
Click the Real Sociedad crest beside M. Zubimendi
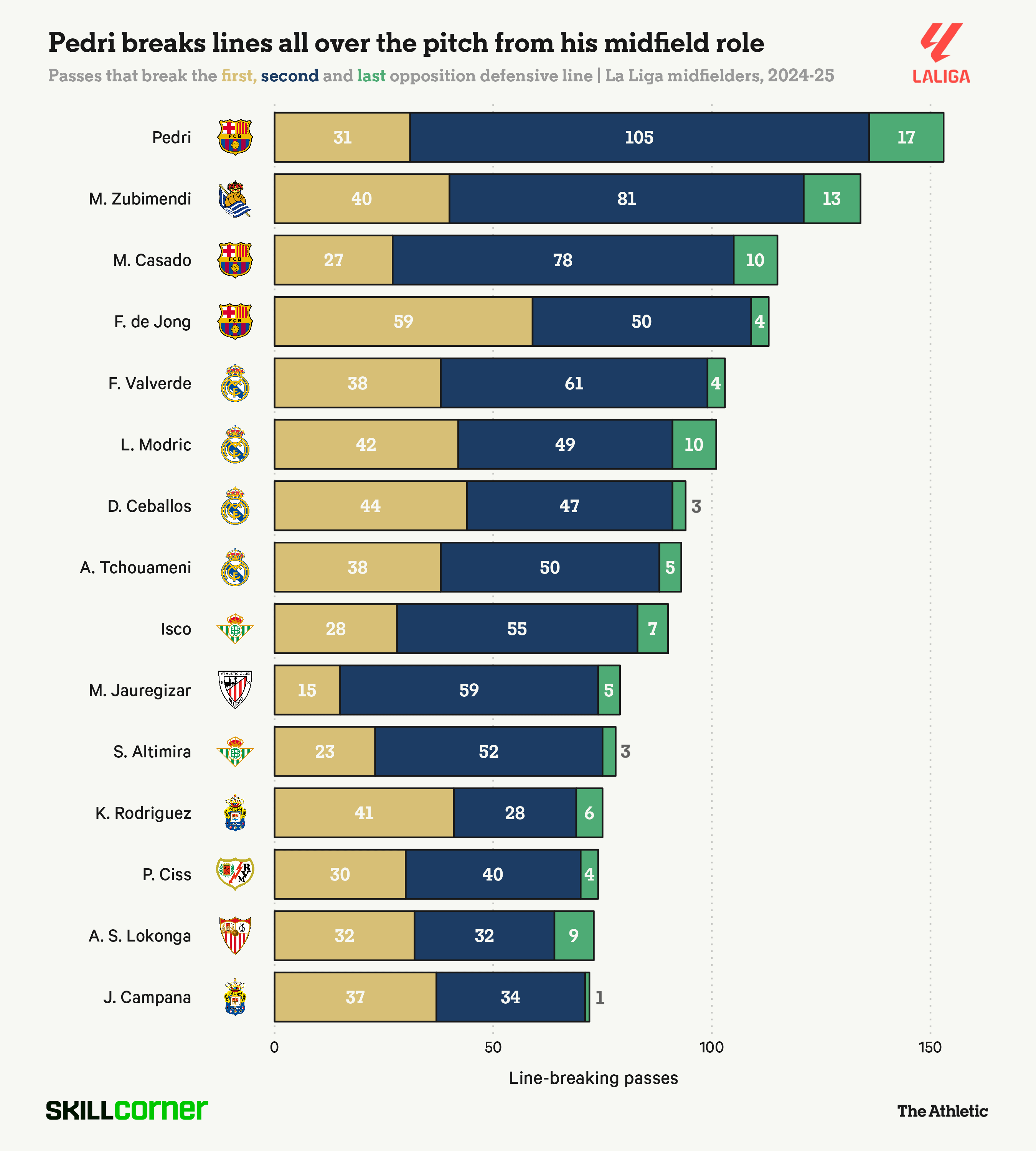click(x=235, y=199)
